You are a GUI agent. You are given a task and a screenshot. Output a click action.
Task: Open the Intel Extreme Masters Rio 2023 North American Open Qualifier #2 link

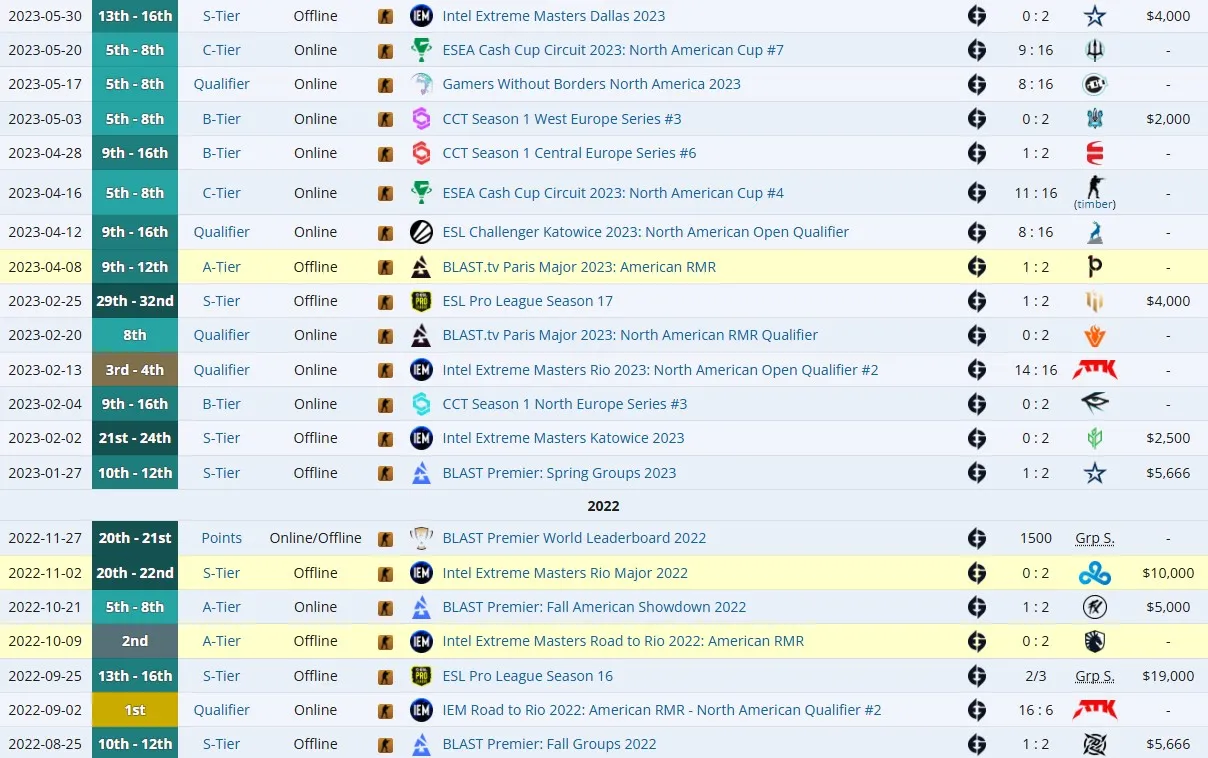[660, 370]
